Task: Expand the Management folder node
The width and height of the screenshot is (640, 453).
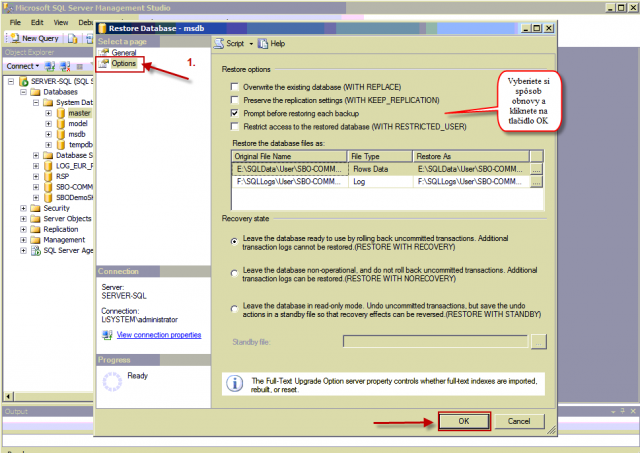Action: 23,240
